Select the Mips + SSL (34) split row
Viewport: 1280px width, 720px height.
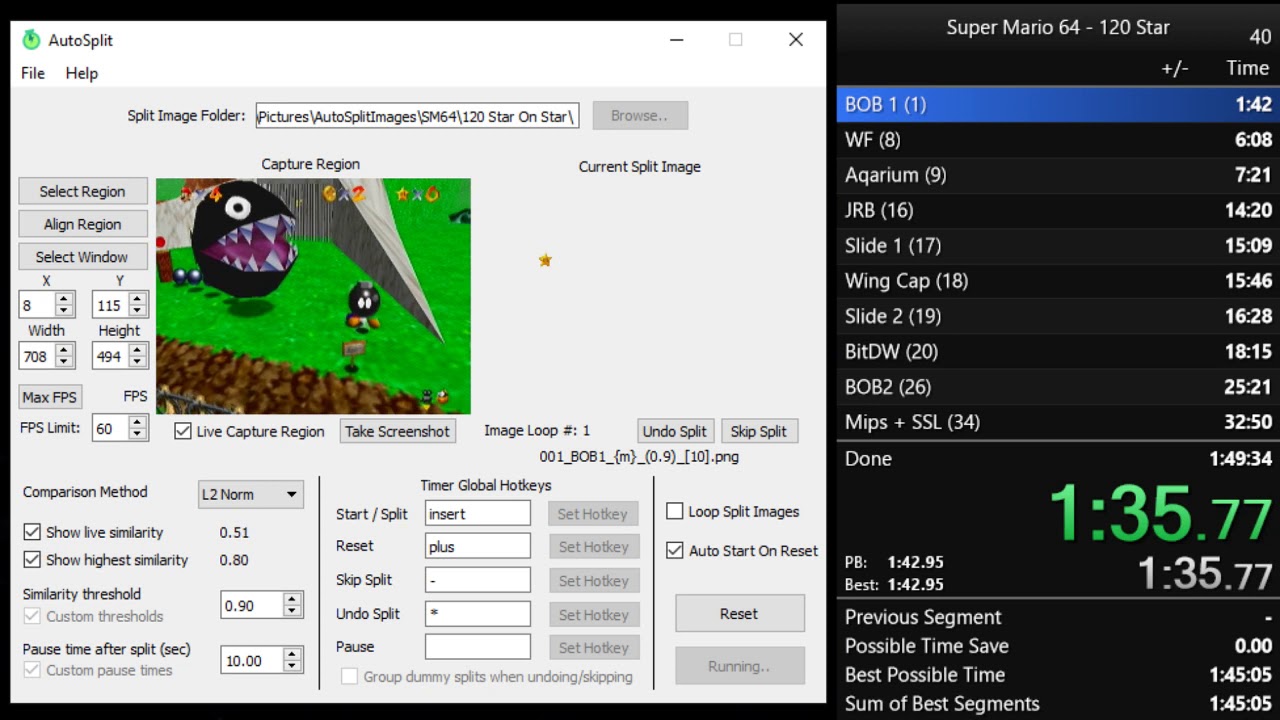1058,422
